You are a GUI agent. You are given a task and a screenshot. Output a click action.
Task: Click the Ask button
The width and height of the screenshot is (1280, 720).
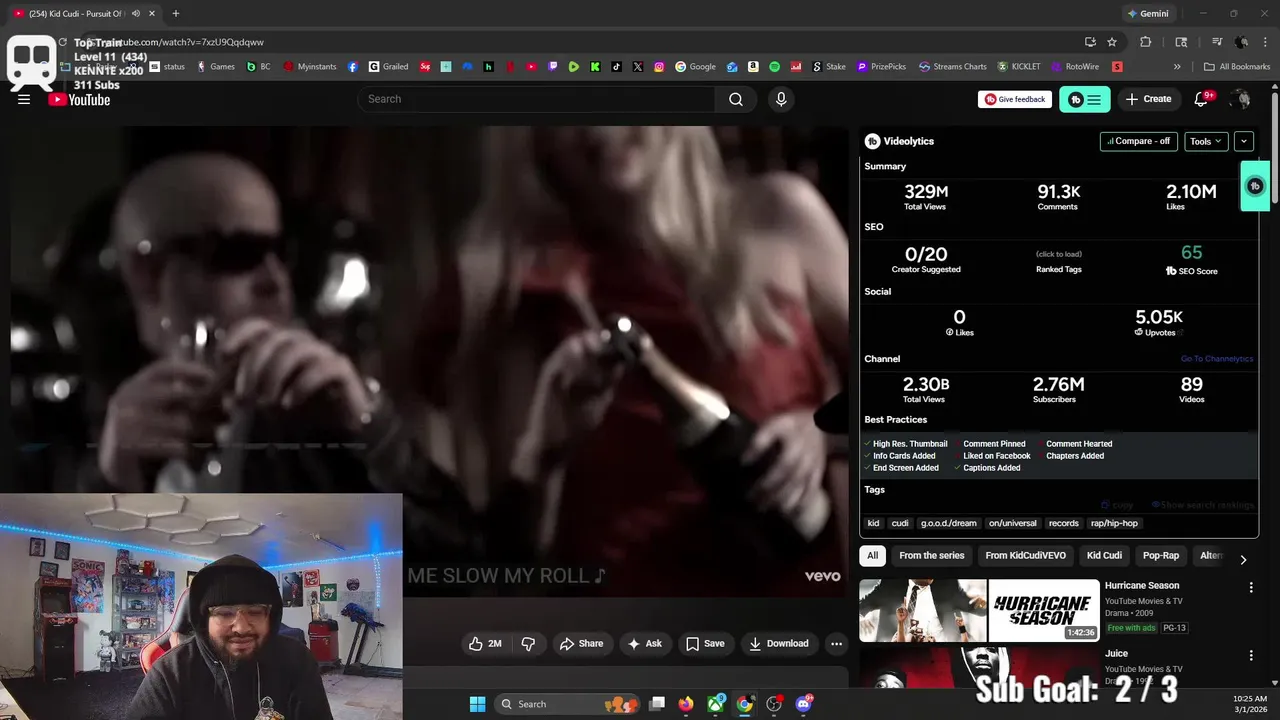(x=644, y=643)
